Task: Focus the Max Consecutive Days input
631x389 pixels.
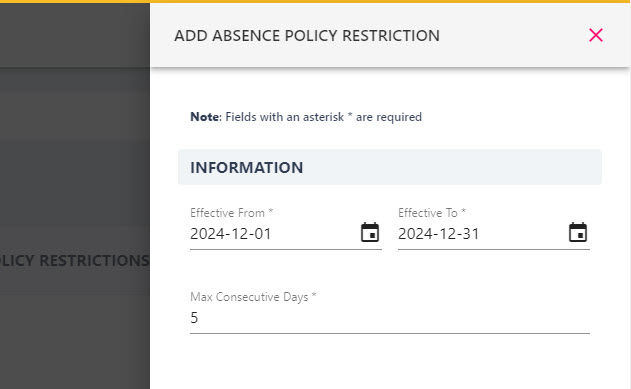Action: pos(390,318)
